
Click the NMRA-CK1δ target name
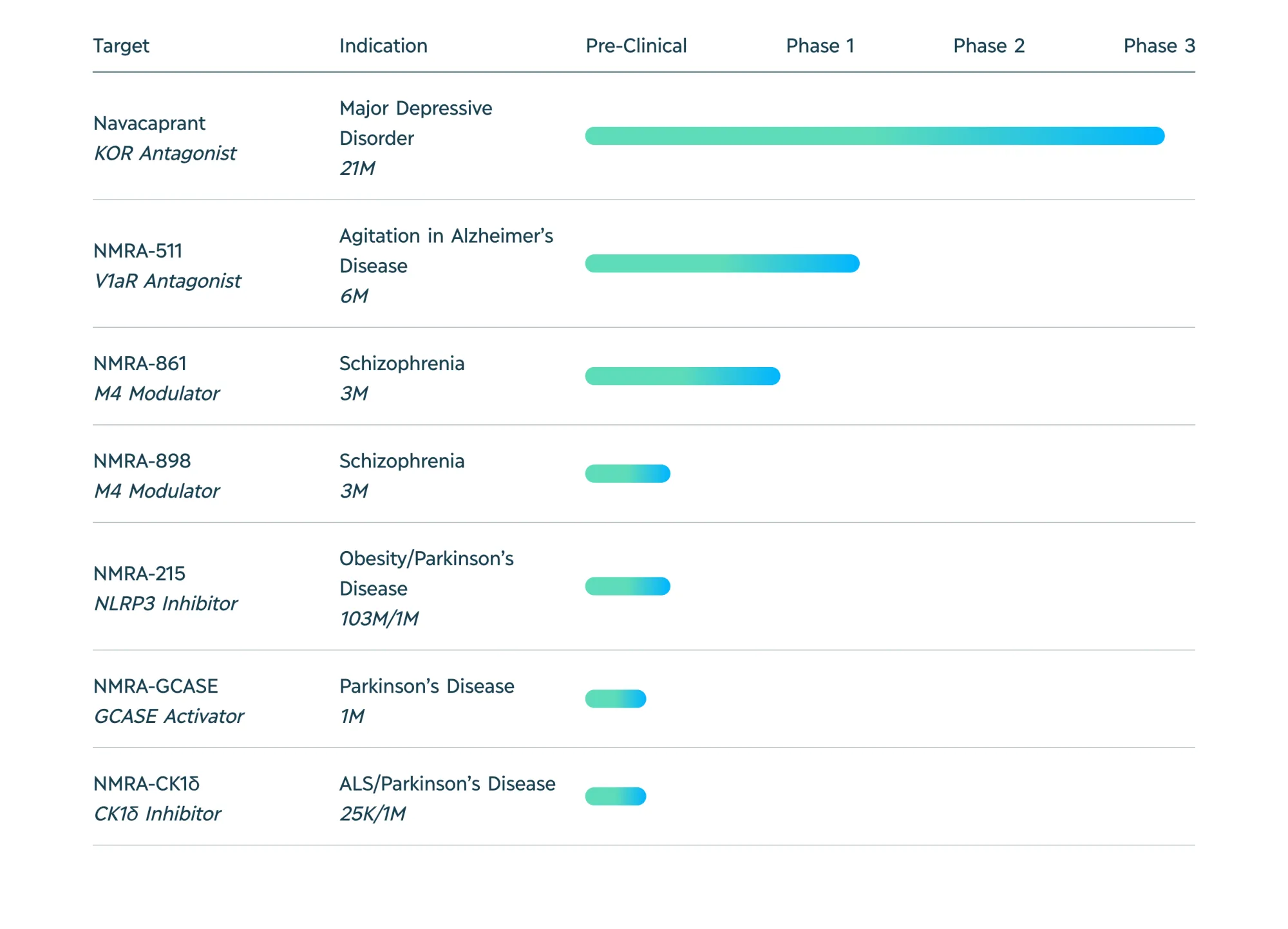(x=146, y=784)
